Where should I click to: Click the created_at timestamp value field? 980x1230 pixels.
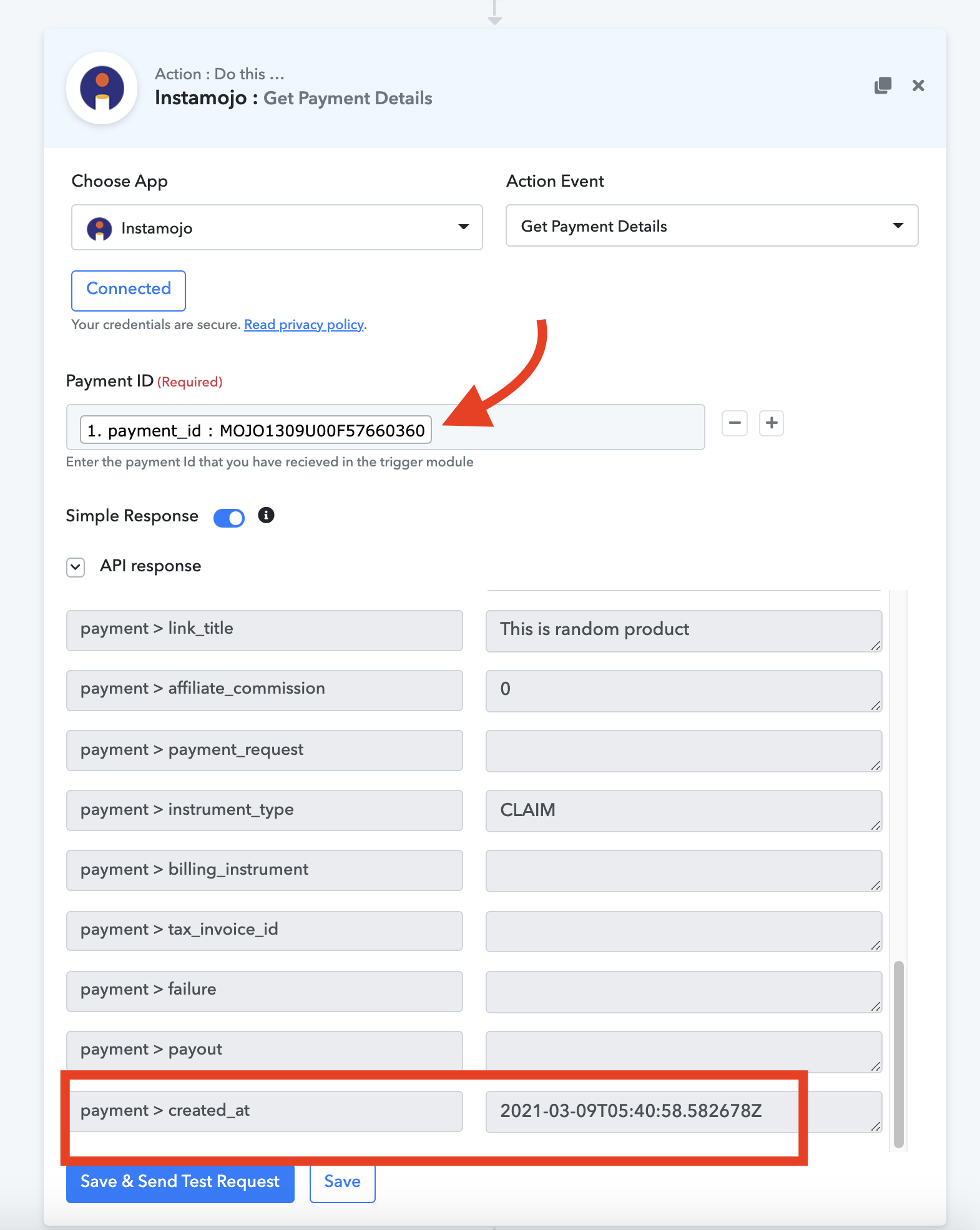tap(684, 1111)
